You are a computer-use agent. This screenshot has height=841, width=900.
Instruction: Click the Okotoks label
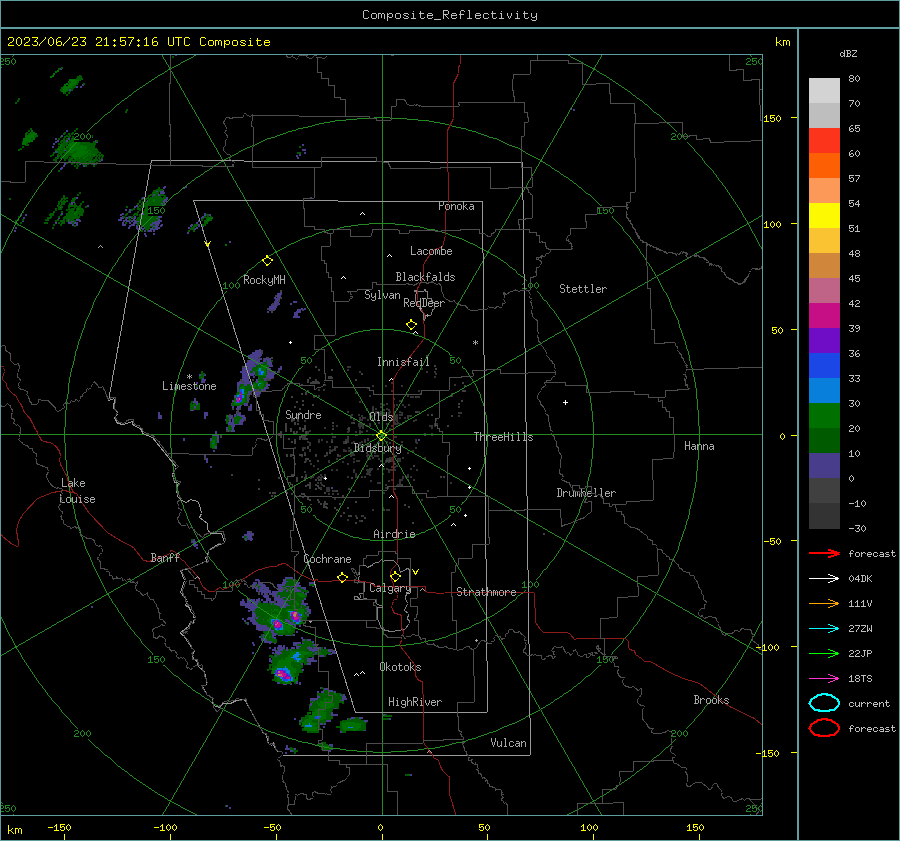pyautogui.click(x=400, y=667)
